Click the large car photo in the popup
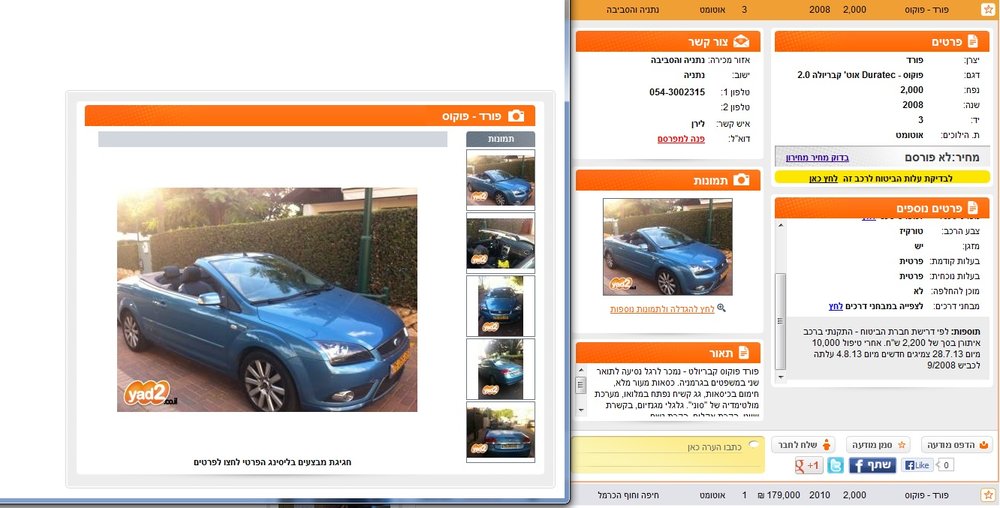The height and width of the screenshot is (508, 1000). coord(267,300)
